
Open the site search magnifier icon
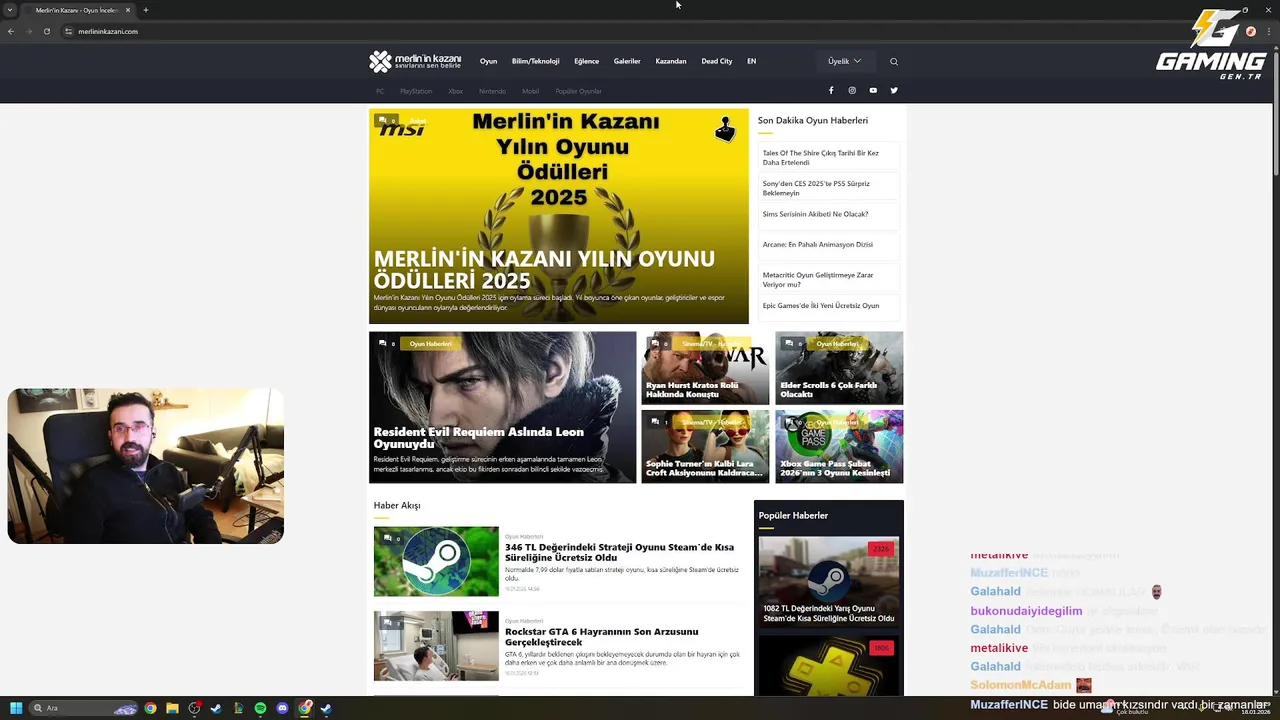[x=894, y=61]
